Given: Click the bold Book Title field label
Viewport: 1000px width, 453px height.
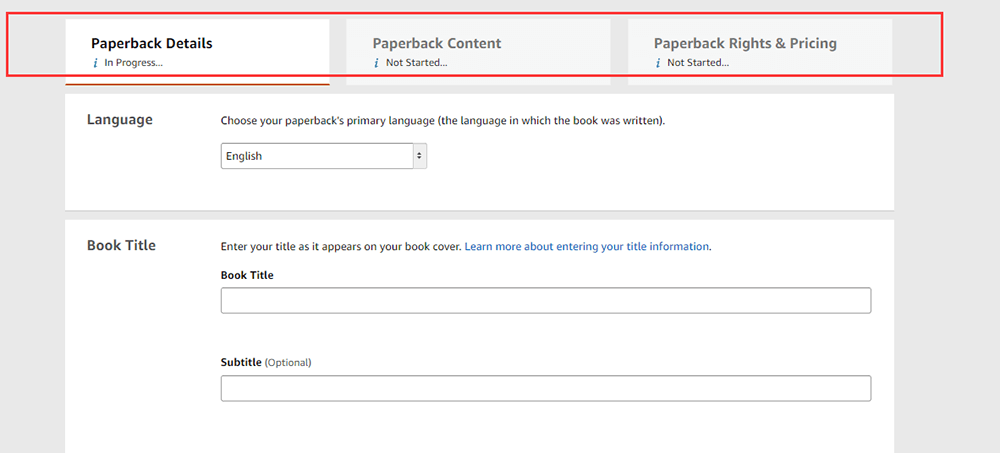Looking at the screenshot, I should 247,275.
